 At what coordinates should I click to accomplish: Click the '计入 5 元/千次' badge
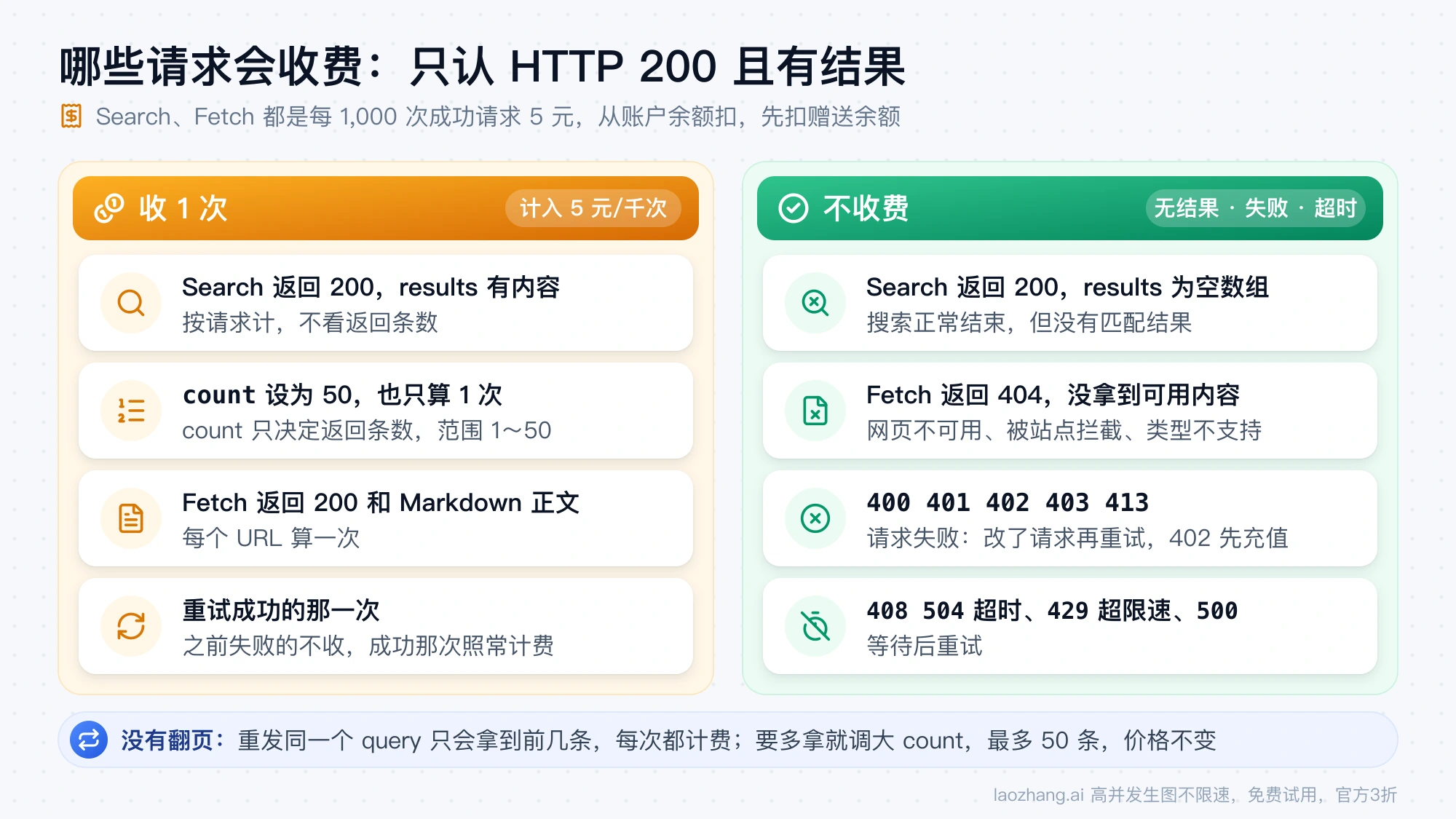click(593, 208)
